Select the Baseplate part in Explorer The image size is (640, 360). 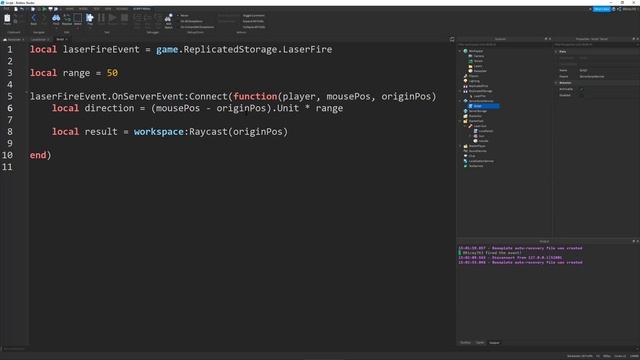click(x=480, y=71)
